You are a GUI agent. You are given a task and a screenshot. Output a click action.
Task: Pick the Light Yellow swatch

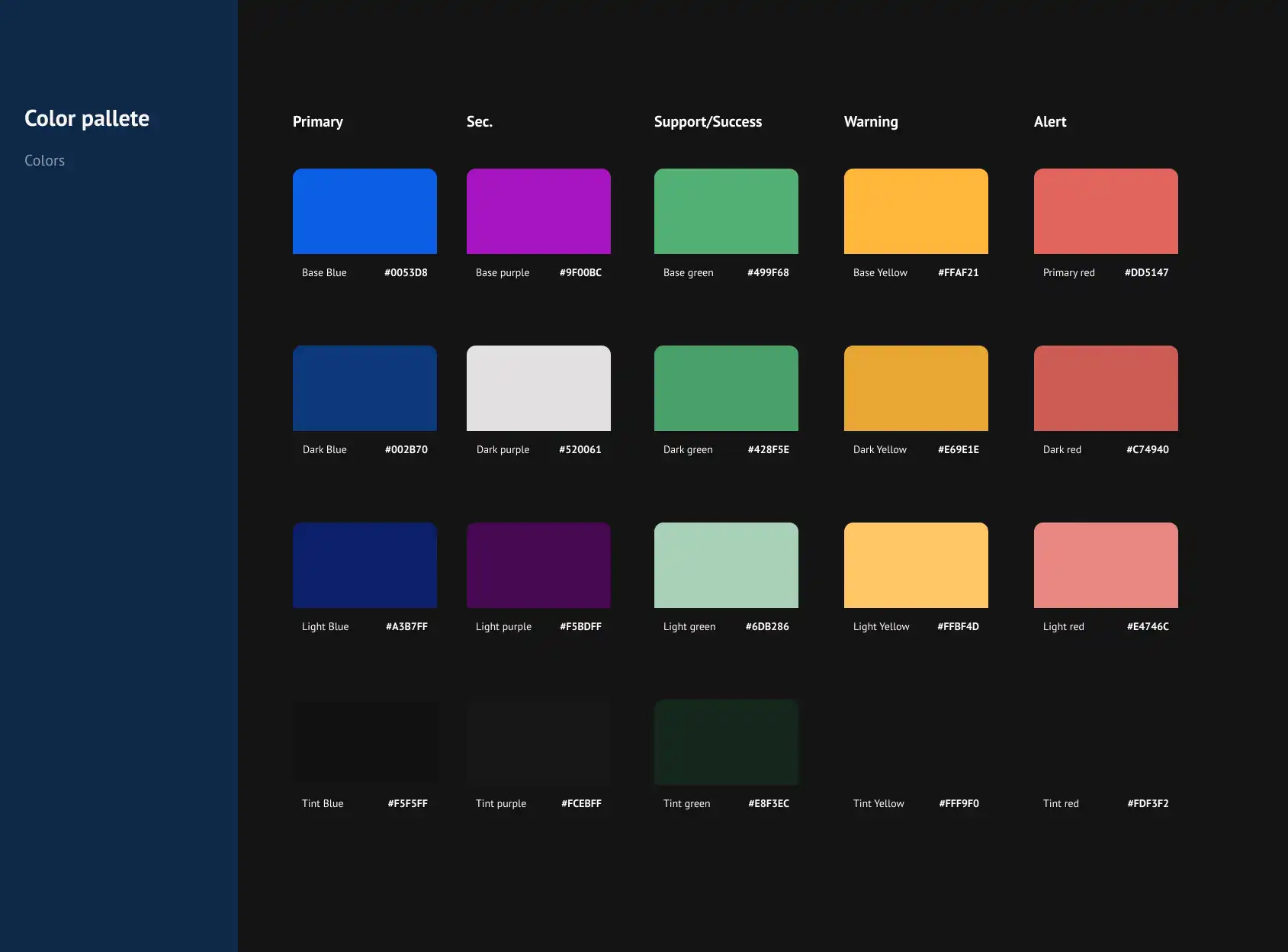(916, 565)
